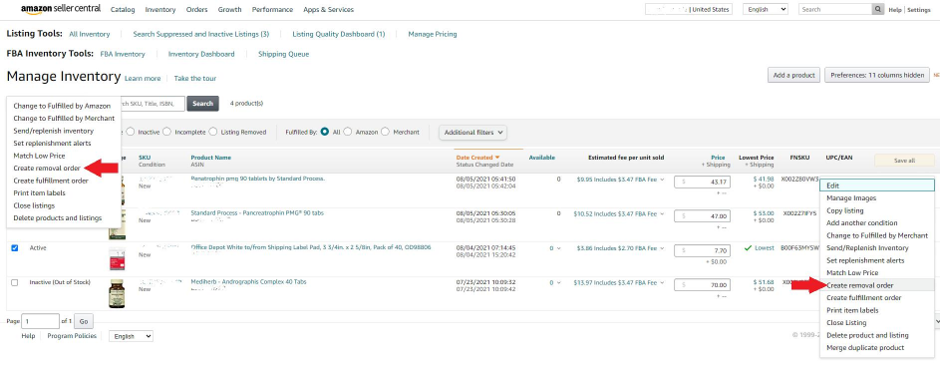The width and height of the screenshot is (940, 366).
Task: Open the Office Depot label pad product thumbnail
Action: pos(117,260)
